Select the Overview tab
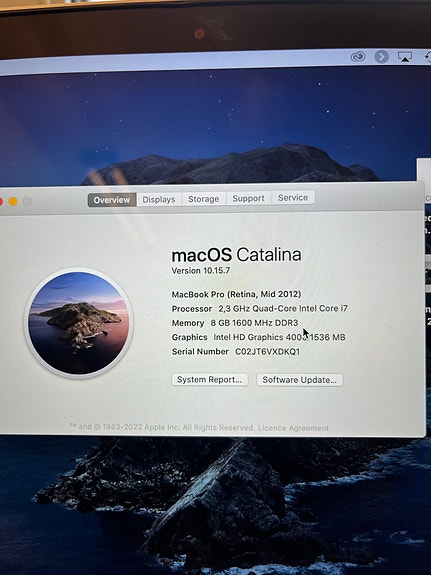 coord(112,200)
